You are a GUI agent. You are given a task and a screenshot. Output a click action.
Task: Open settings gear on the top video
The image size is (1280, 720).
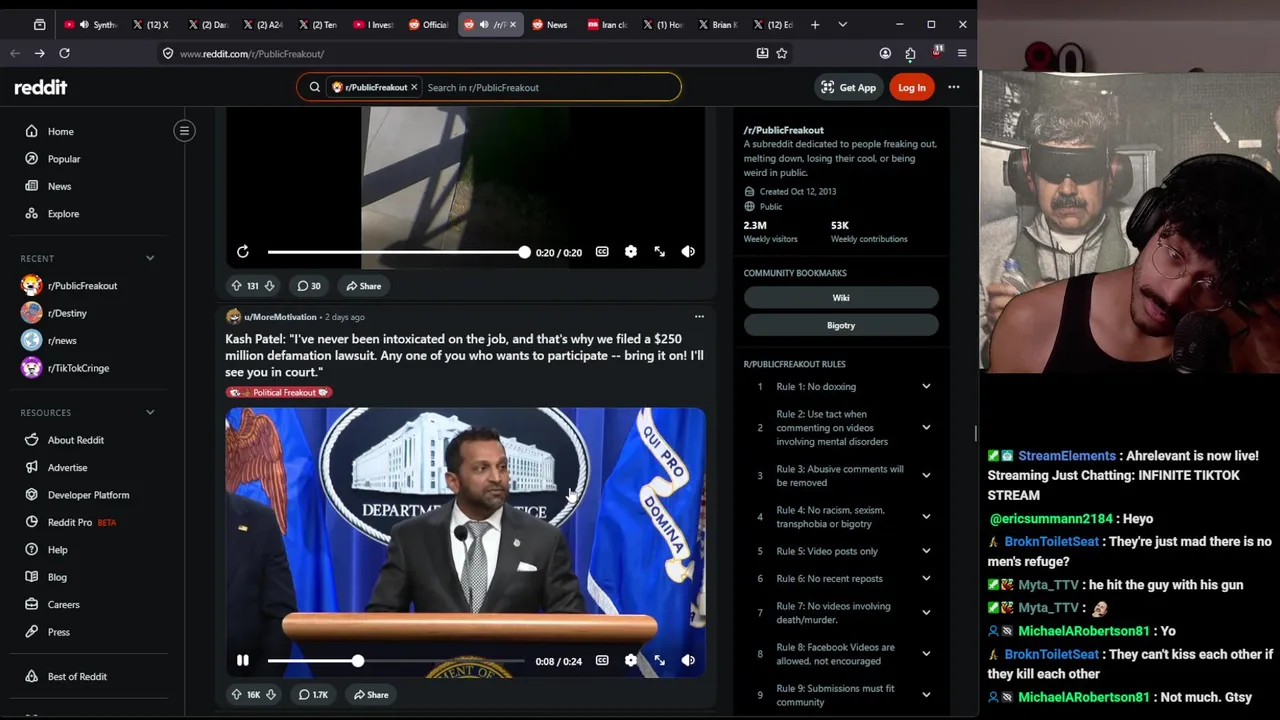click(x=631, y=252)
